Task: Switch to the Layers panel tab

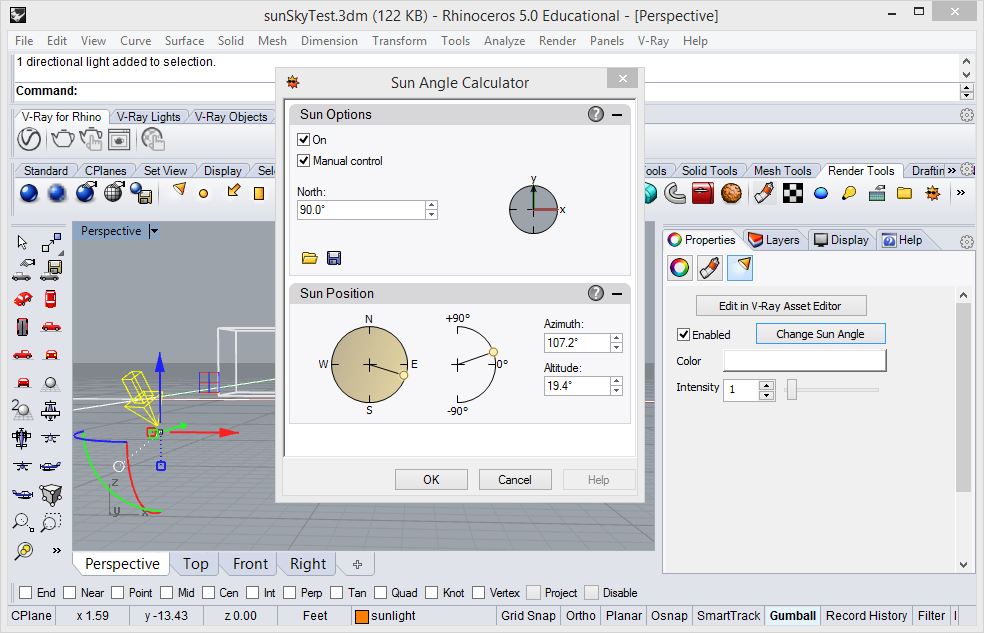Action: click(774, 240)
